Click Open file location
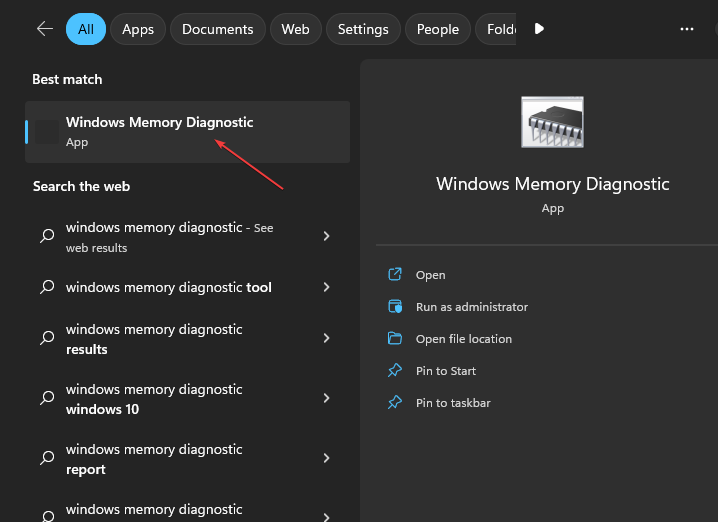The height and width of the screenshot is (522, 718). click(x=463, y=339)
